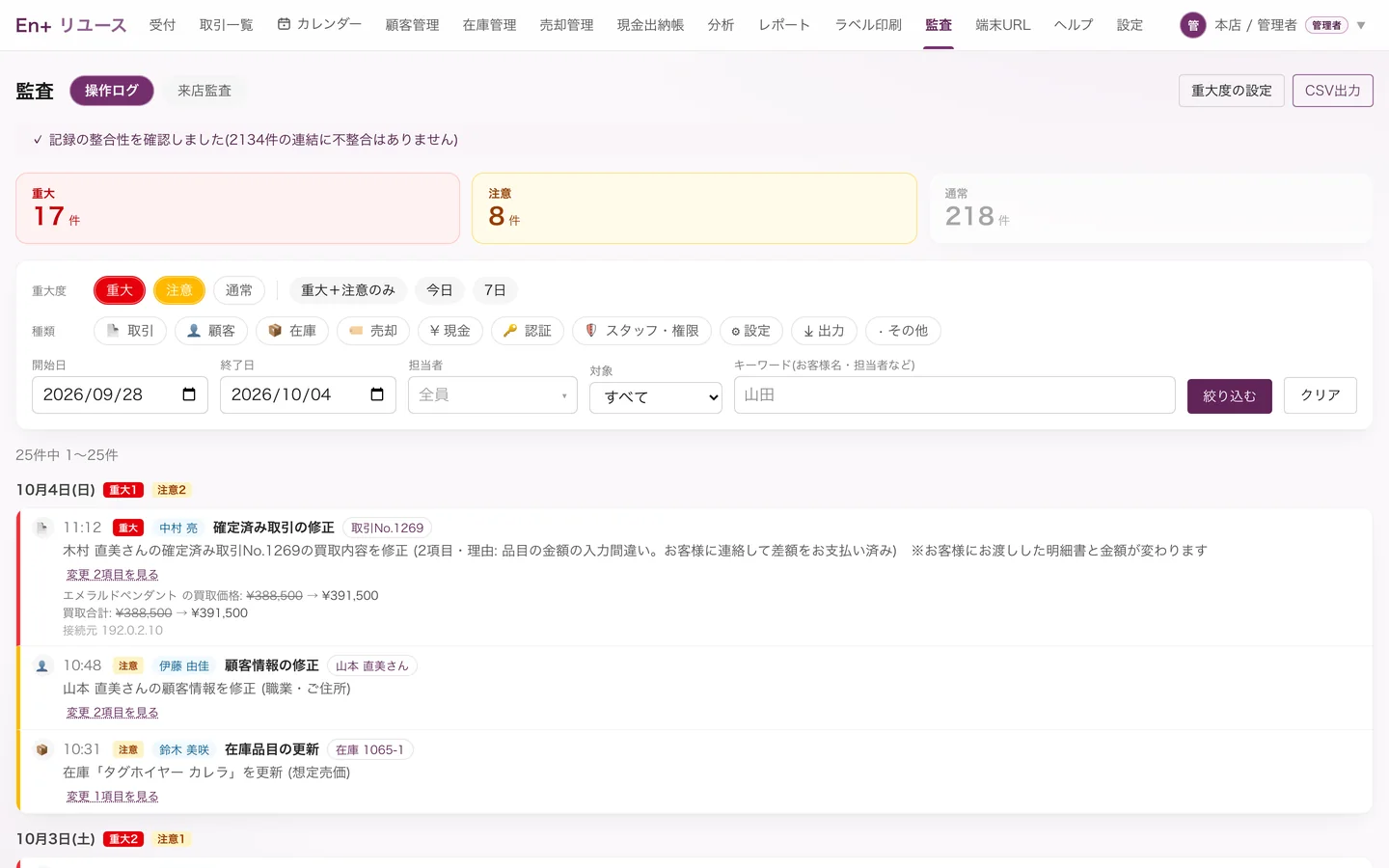Image resolution: width=1389 pixels, height=868 pixels.
Task: Expand 変更 2項目を見る for 顧客情報の修正
Action: click(112, 713)
